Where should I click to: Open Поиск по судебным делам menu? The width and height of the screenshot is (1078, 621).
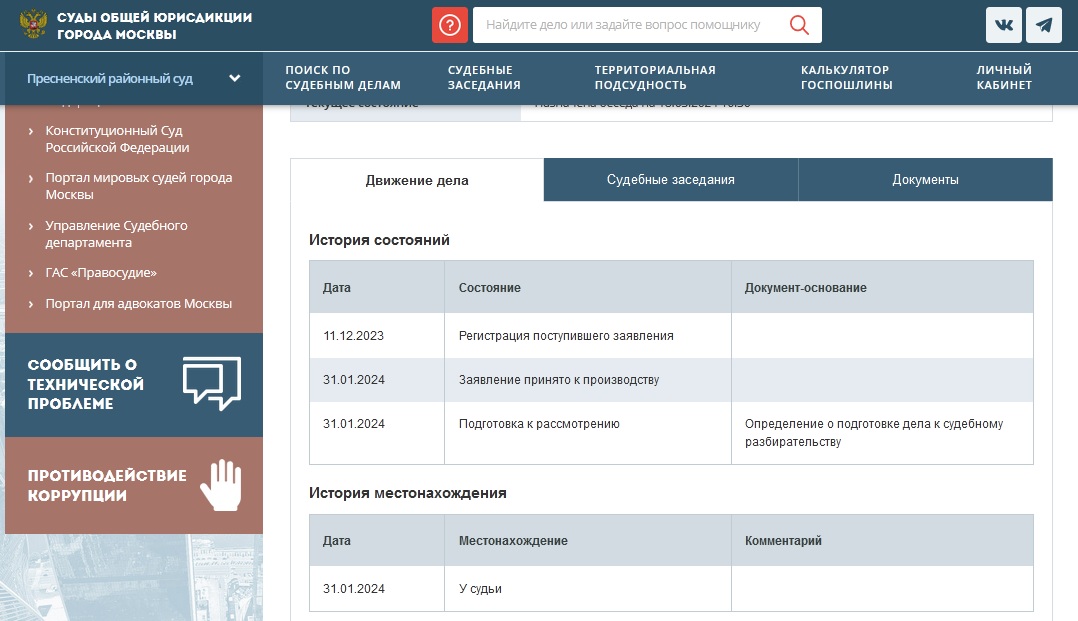click(342, 77)
